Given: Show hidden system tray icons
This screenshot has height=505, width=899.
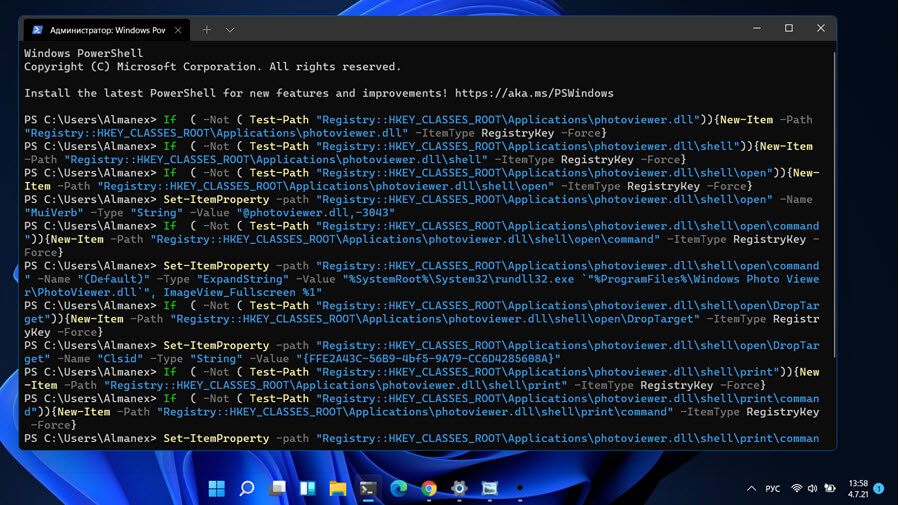Looking at the screenshot, I should click(x=751, y=489).
